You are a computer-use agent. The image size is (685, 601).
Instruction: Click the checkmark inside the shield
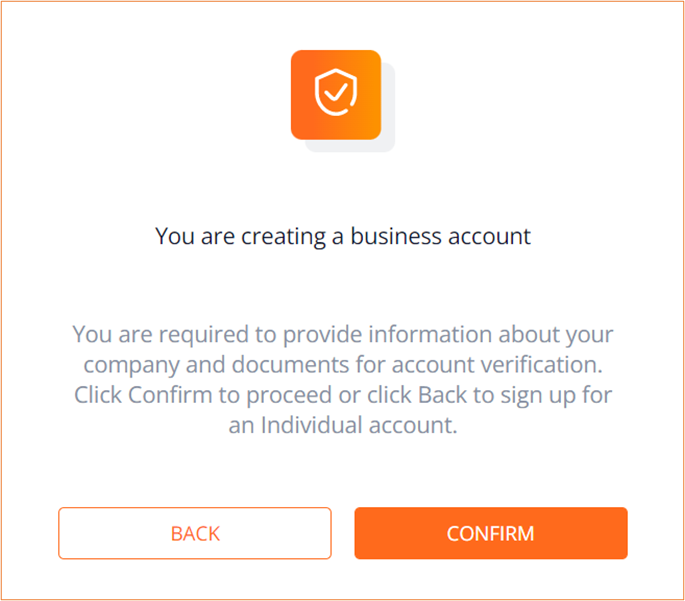point(336,92)
